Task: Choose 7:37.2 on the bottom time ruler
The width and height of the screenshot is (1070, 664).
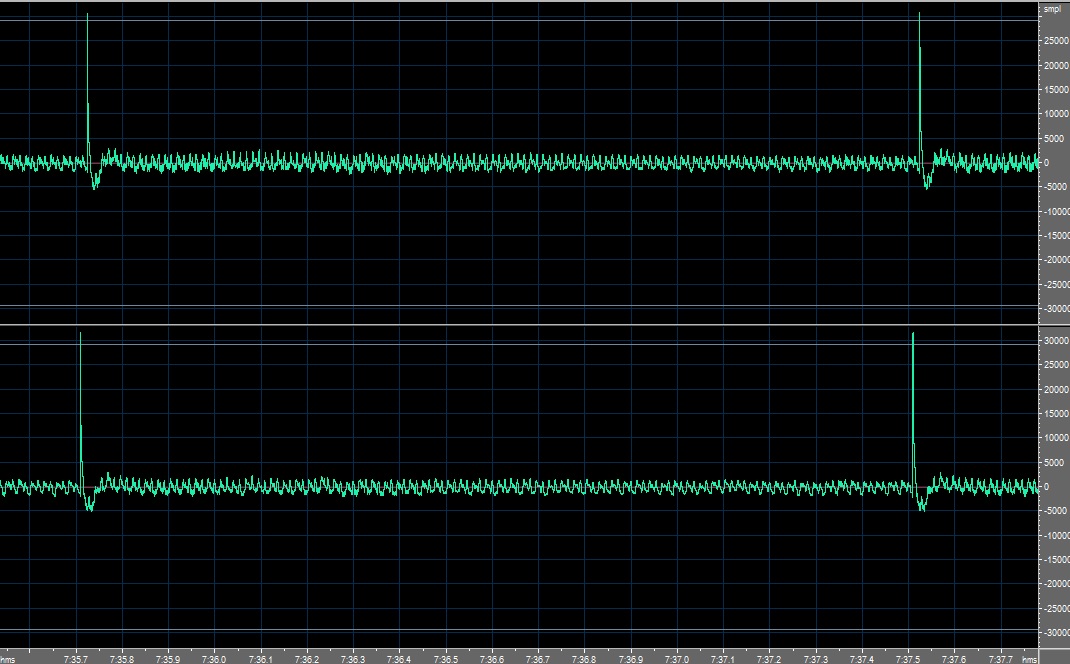Action: pyautogui.click(x=769, y=659)
